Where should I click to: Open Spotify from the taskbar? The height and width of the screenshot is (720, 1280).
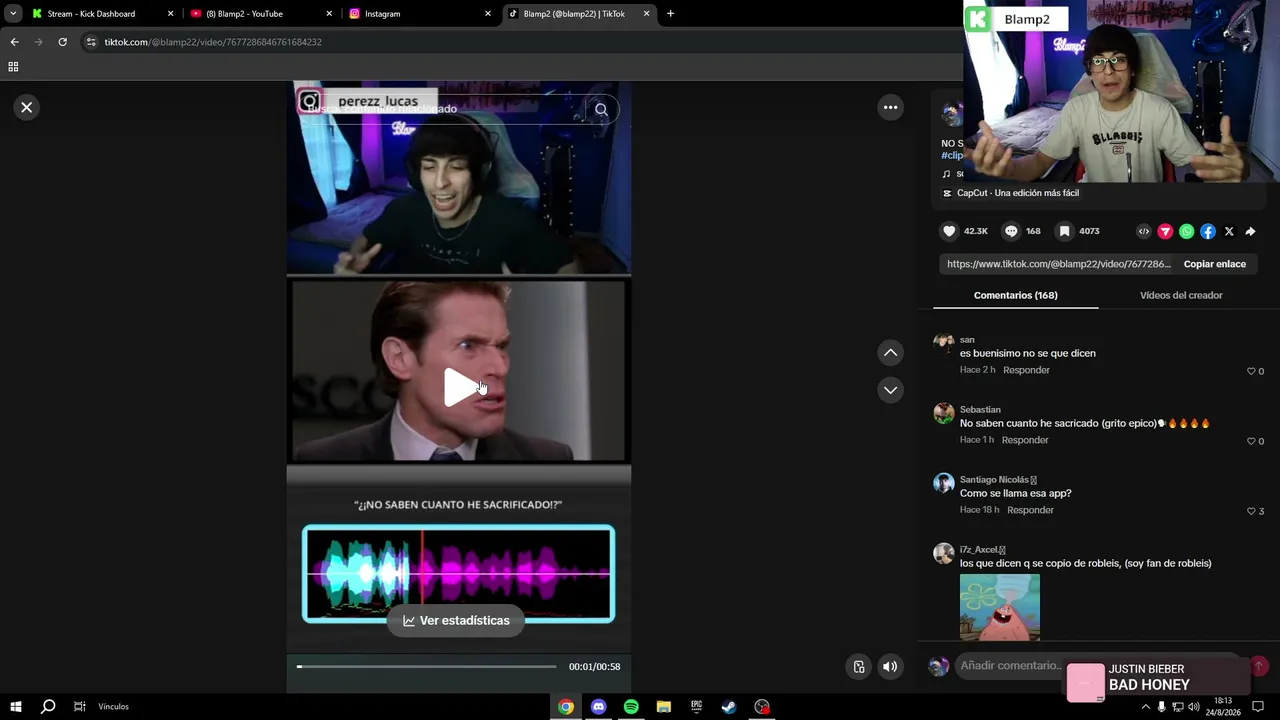631,707
